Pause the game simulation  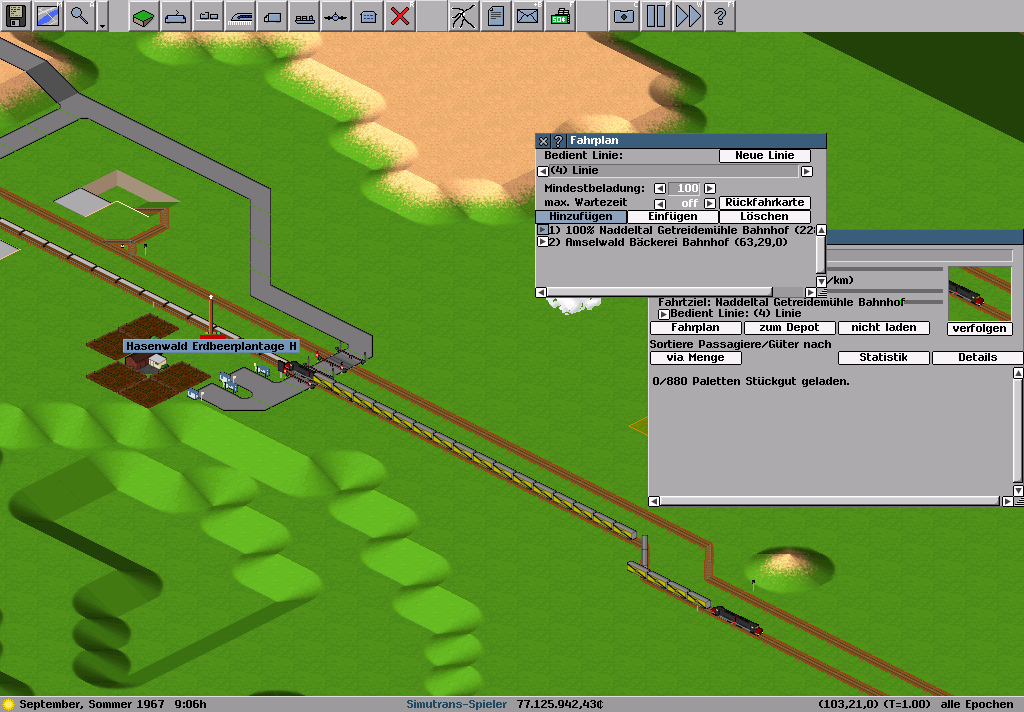656,16
